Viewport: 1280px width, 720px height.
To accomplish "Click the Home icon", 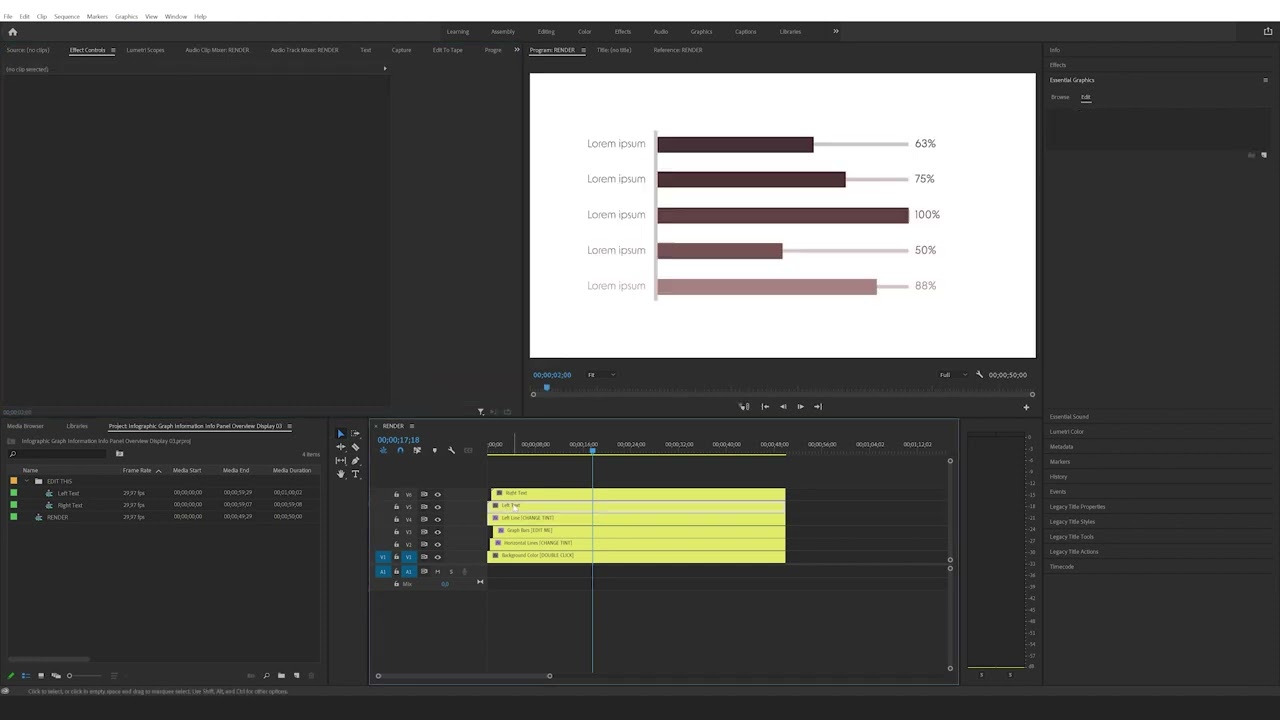I will pyautogui.click(x=12, y=32).
